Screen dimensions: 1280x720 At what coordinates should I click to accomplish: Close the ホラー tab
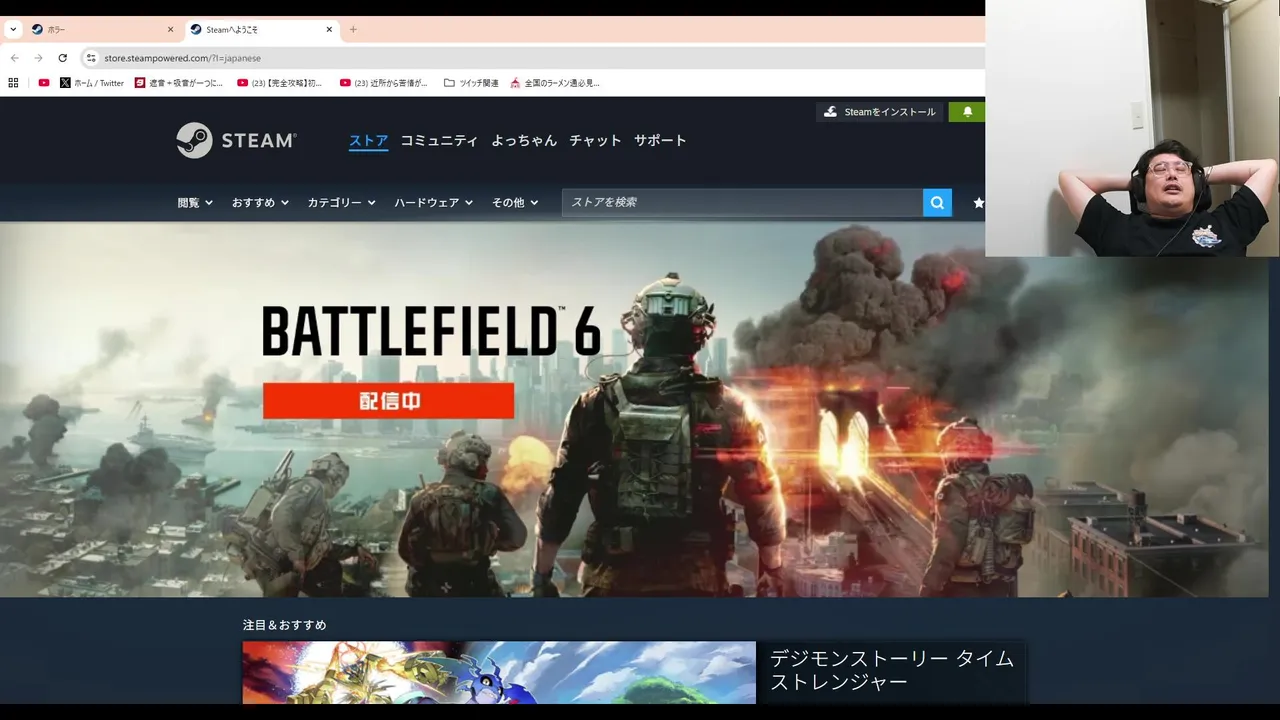tap(170, 29)
